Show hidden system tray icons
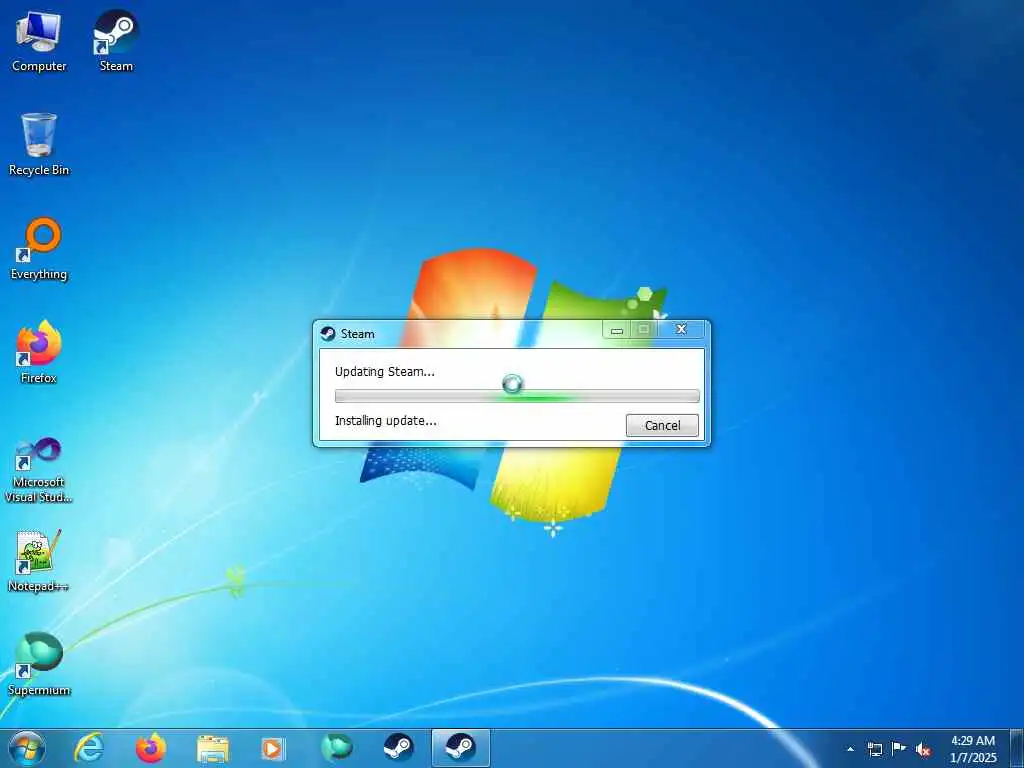 [x=850, y=749]
